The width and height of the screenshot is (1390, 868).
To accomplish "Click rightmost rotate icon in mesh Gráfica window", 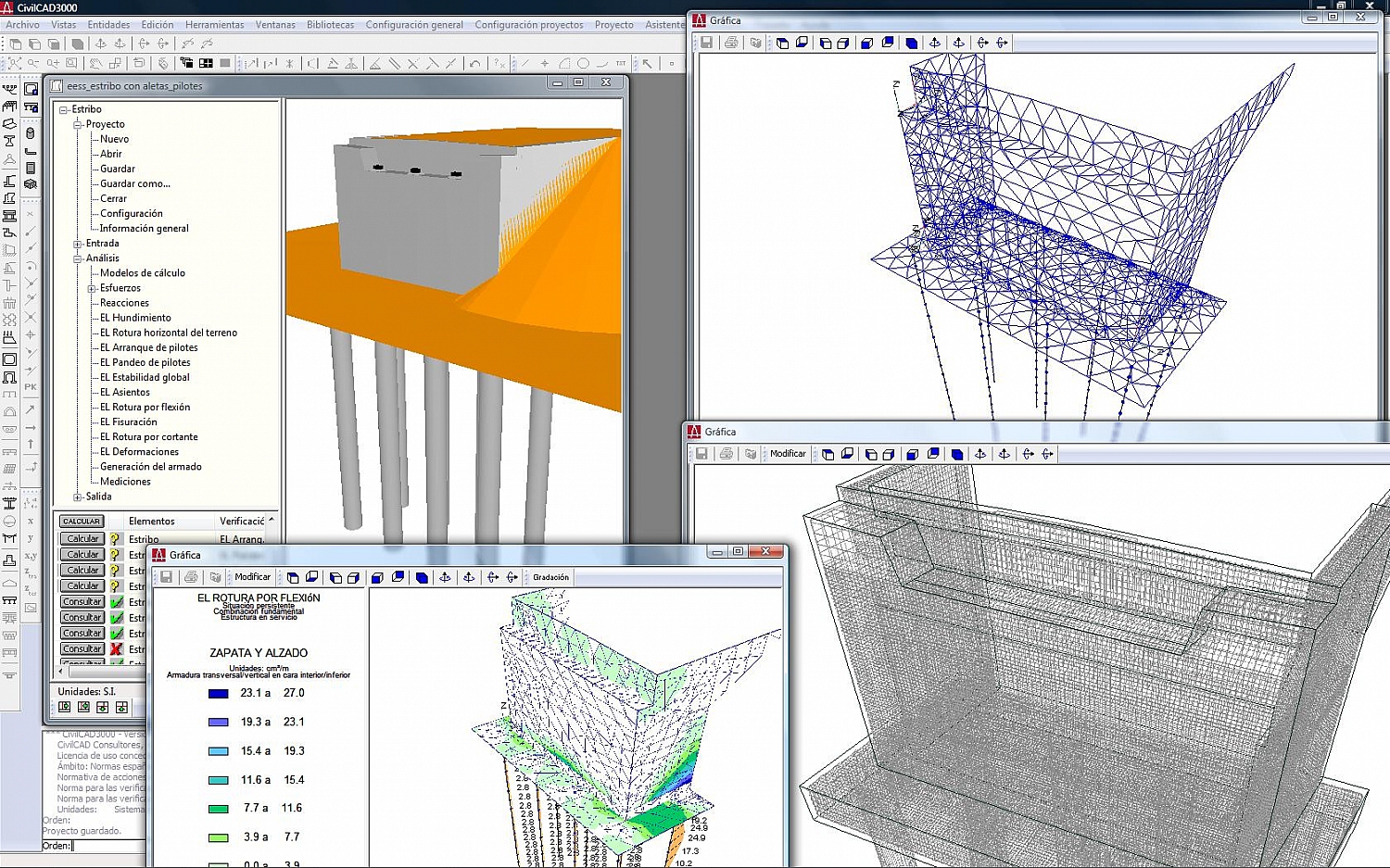I will point(1002,43).
